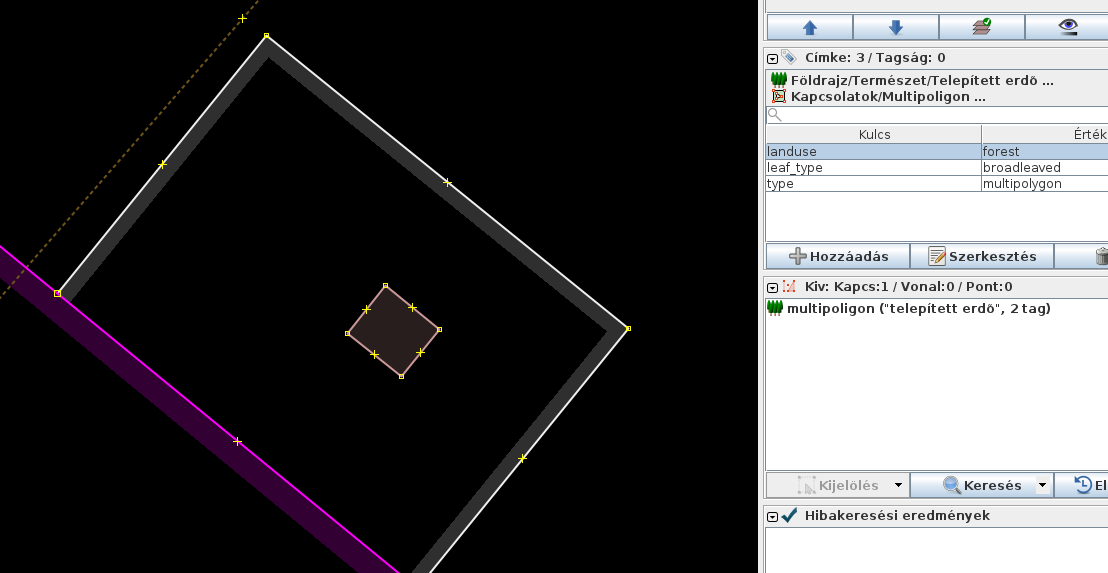
Task: Click the history button beside Keresés
Action: point(1083,485)
